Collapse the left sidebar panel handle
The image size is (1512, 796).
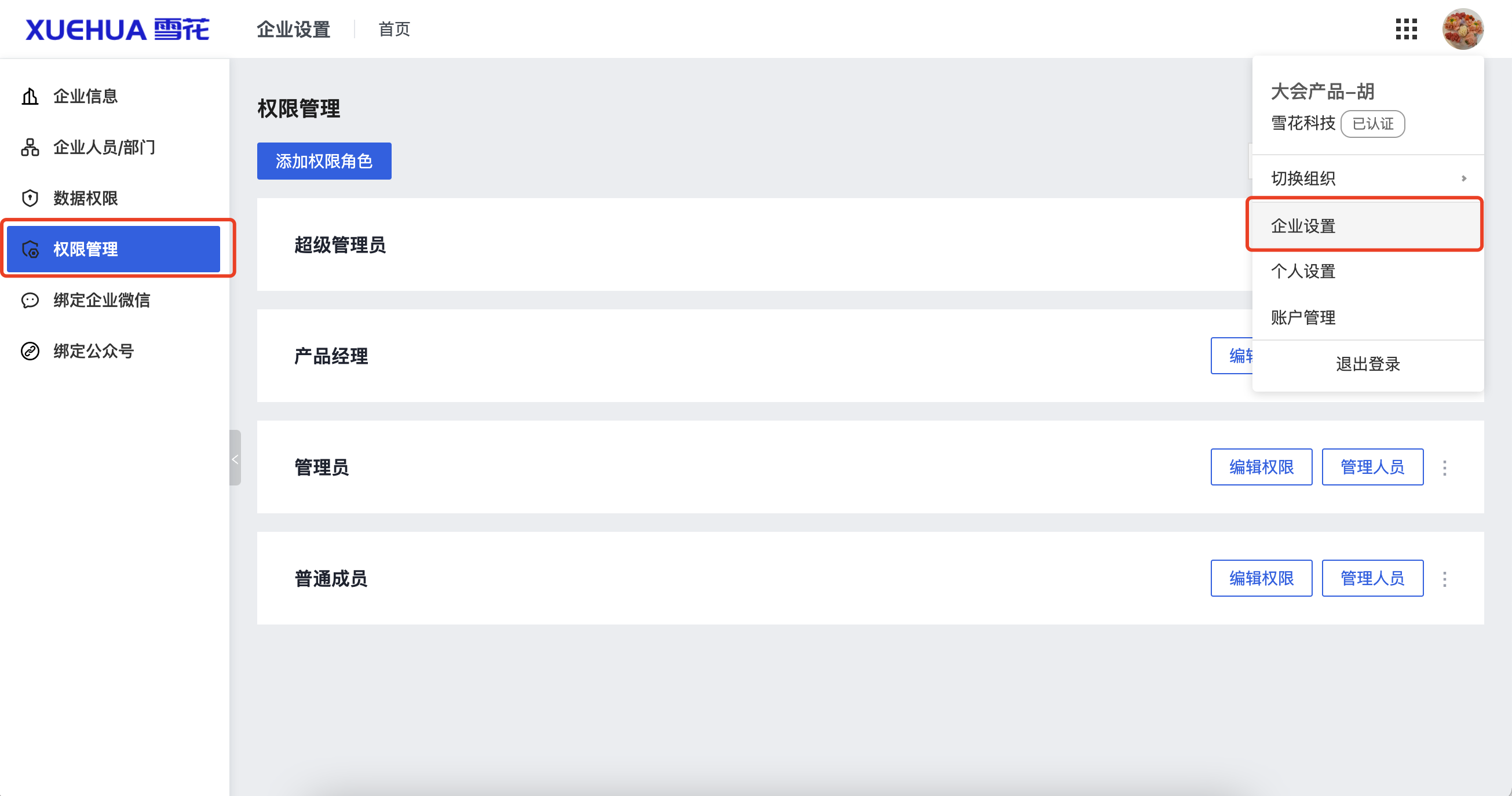(235, 458)
